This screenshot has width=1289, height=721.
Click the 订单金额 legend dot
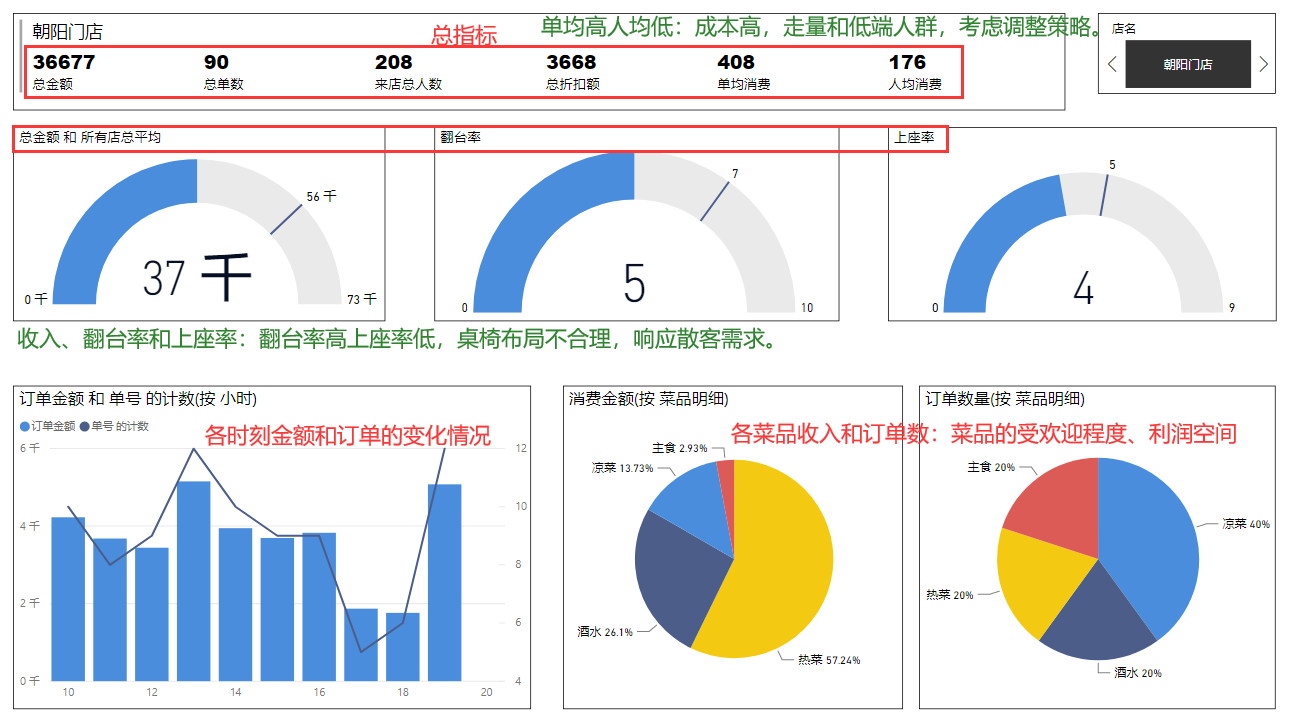25,426
